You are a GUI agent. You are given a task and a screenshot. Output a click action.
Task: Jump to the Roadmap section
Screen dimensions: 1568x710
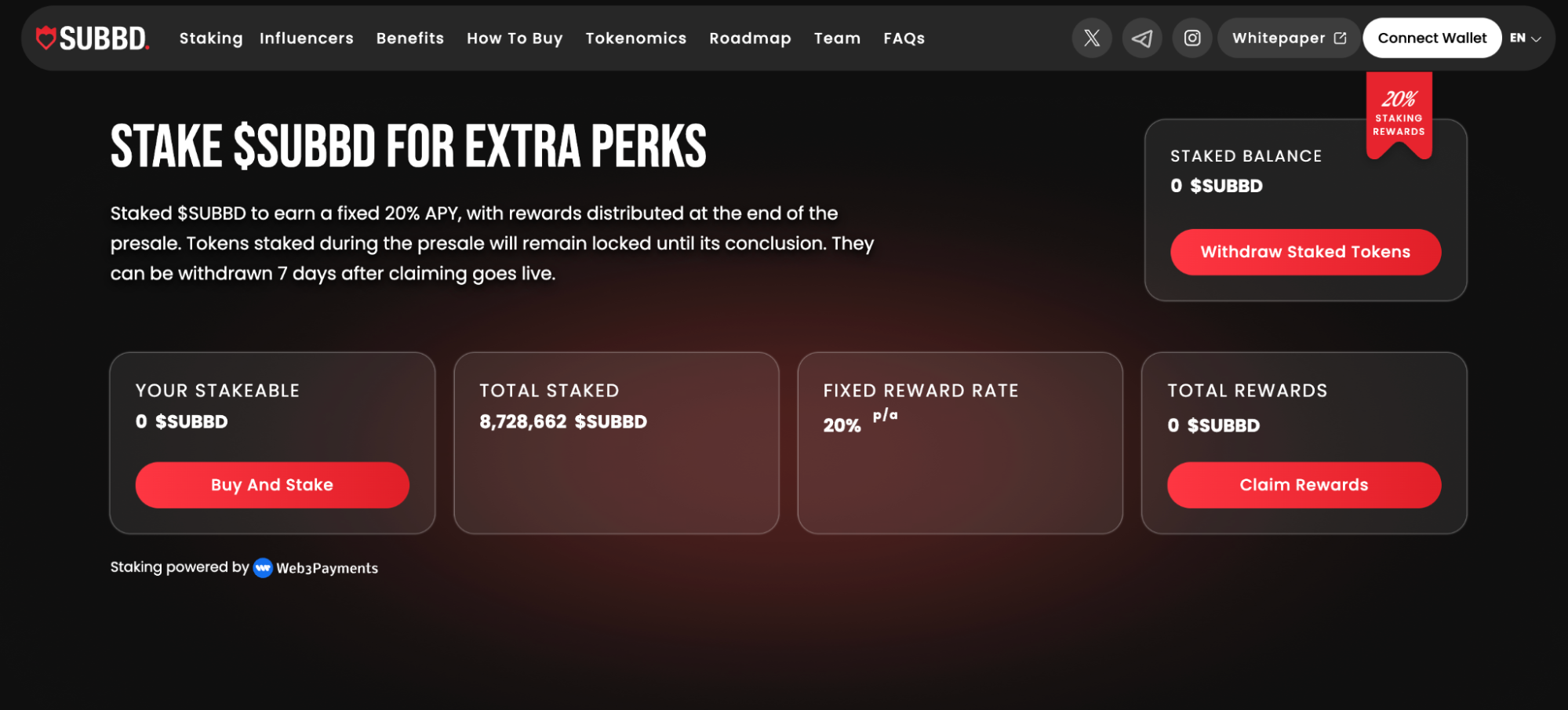750,38
